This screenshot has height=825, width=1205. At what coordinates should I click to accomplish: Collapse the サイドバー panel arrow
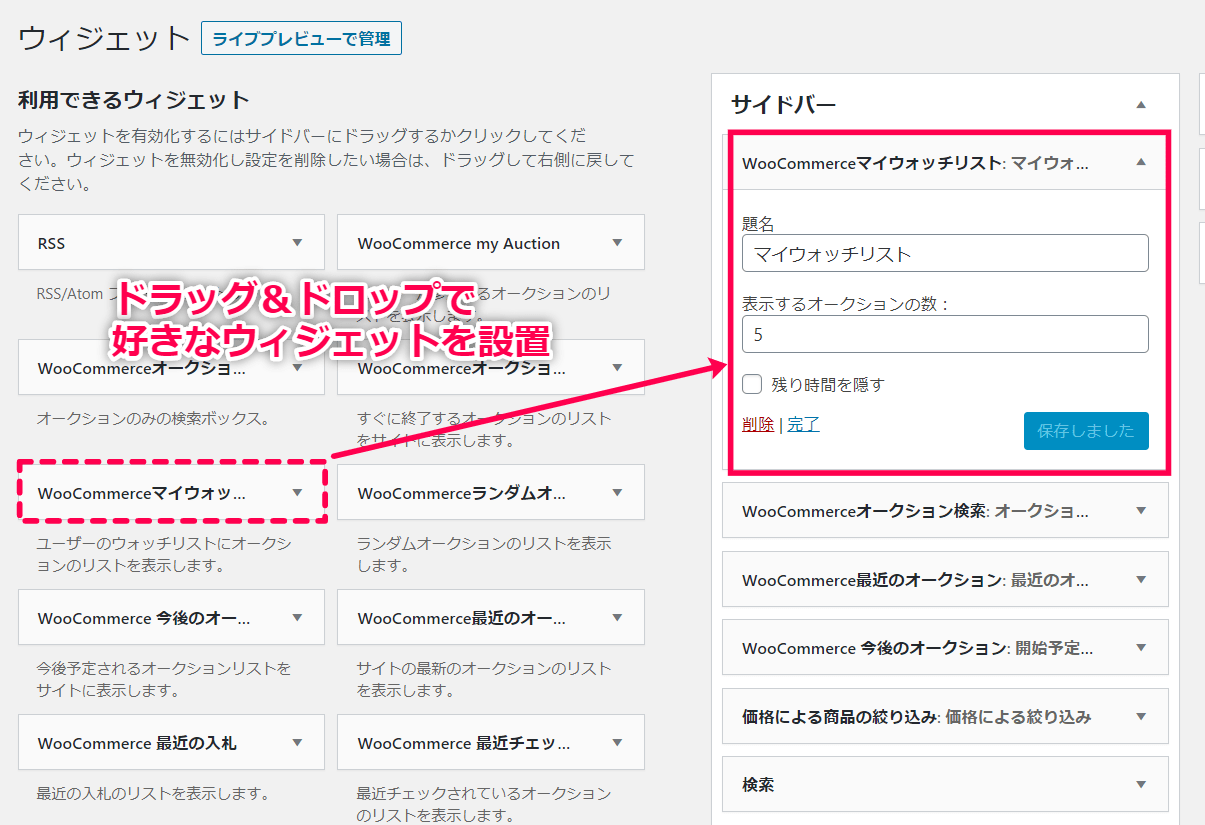pyautogui.click(x=1141, y=104)
